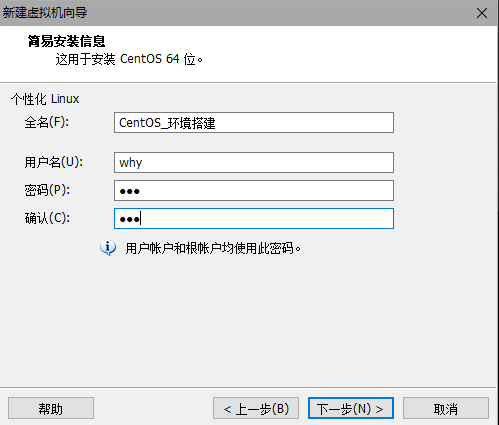This screenshot has width=499, height=425.
Task: Click the 用户帐户和根帐户均使用此密码 notice text
Action: tap(213, 248)
